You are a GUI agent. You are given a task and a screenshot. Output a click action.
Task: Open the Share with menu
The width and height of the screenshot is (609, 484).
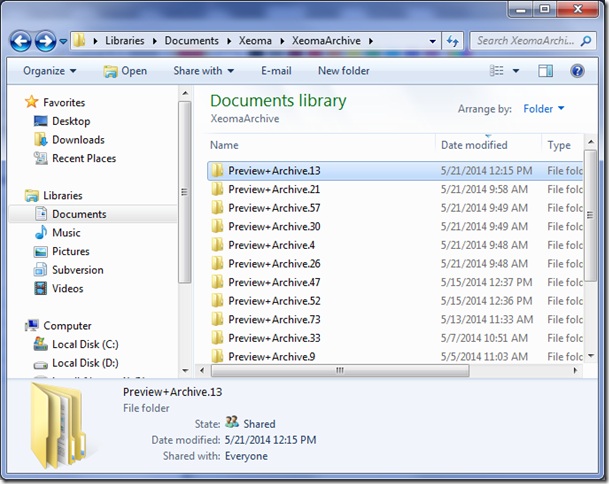pos(204,71)
